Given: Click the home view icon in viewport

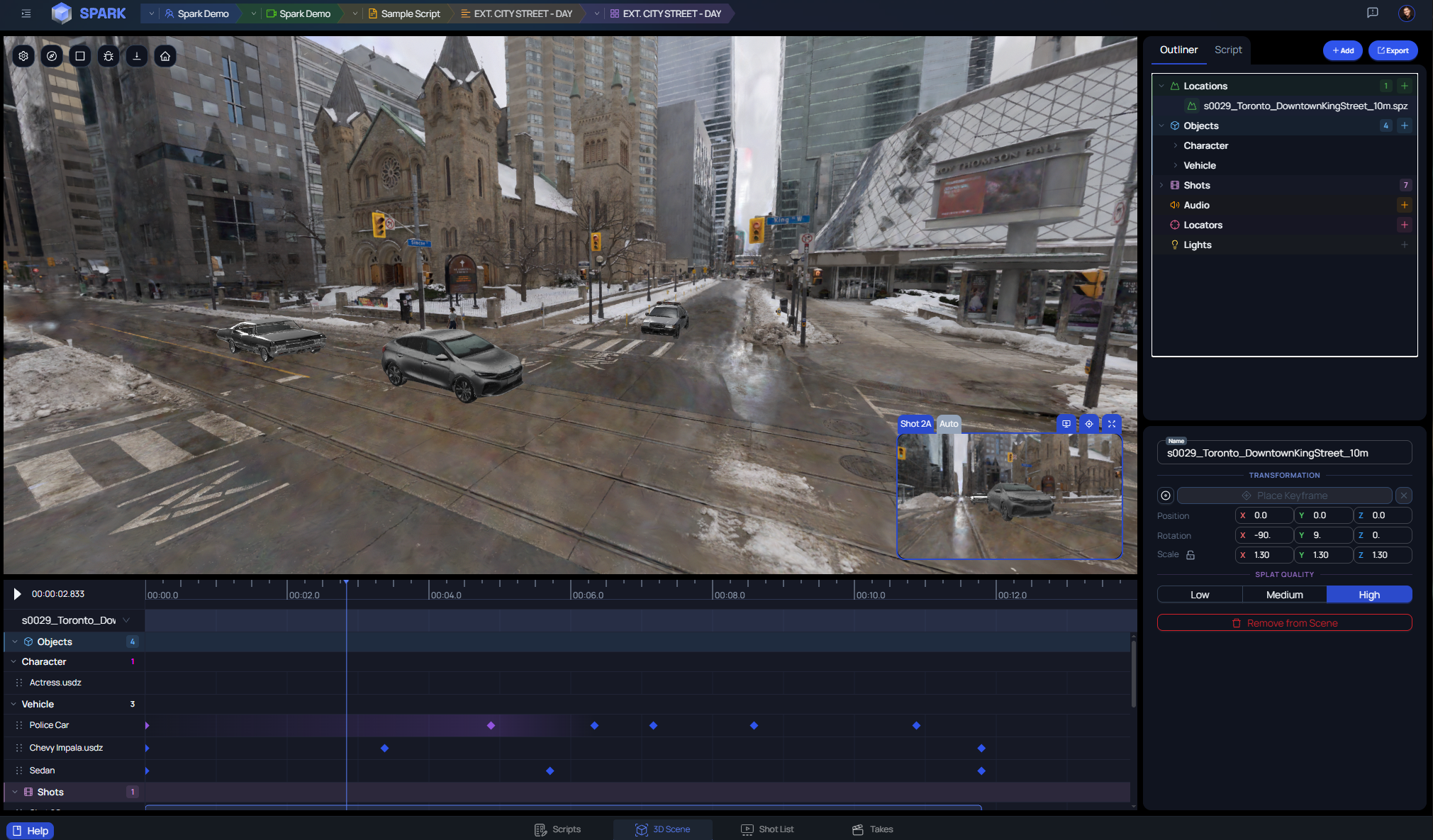Looking at the screenshot, I should (x=165, y=56).
